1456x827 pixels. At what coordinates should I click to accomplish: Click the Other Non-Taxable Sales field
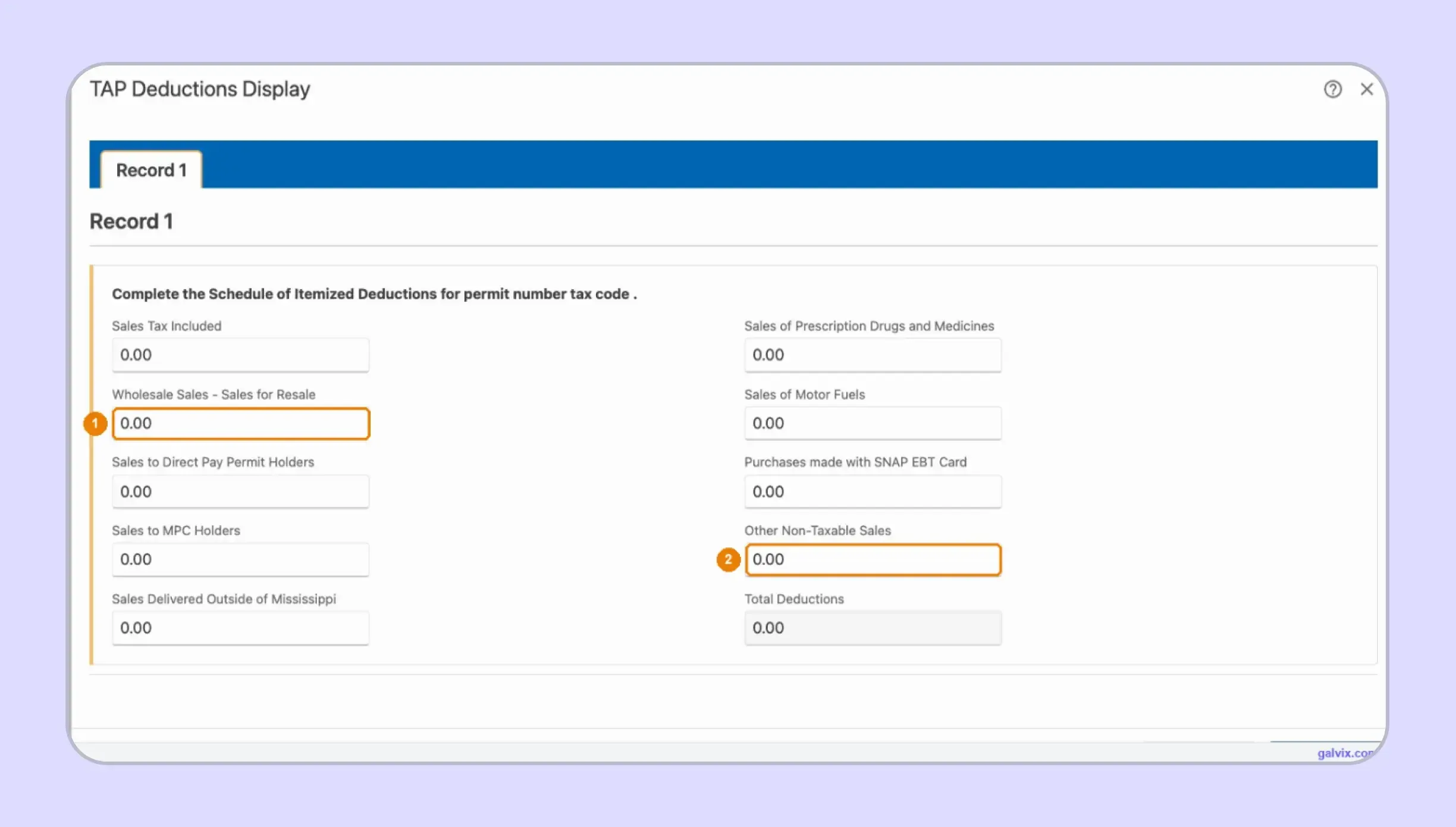pyautogui.click(x=873, y=560)
